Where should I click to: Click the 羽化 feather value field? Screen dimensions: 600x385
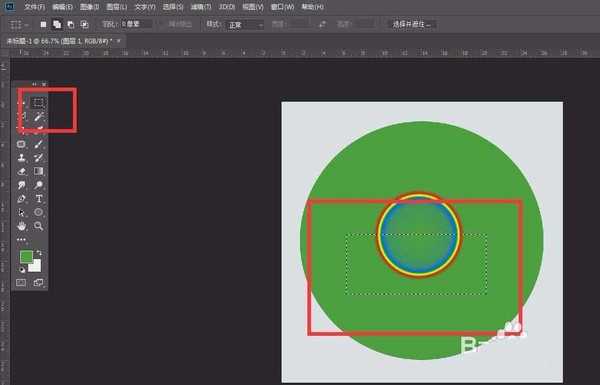(x=137, y=24)
